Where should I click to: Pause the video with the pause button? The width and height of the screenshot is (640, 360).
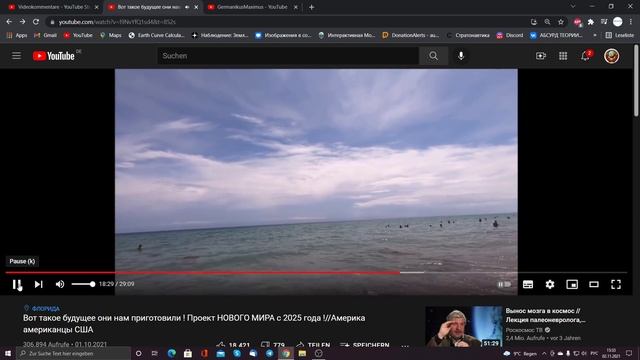[x=16, y=284]
